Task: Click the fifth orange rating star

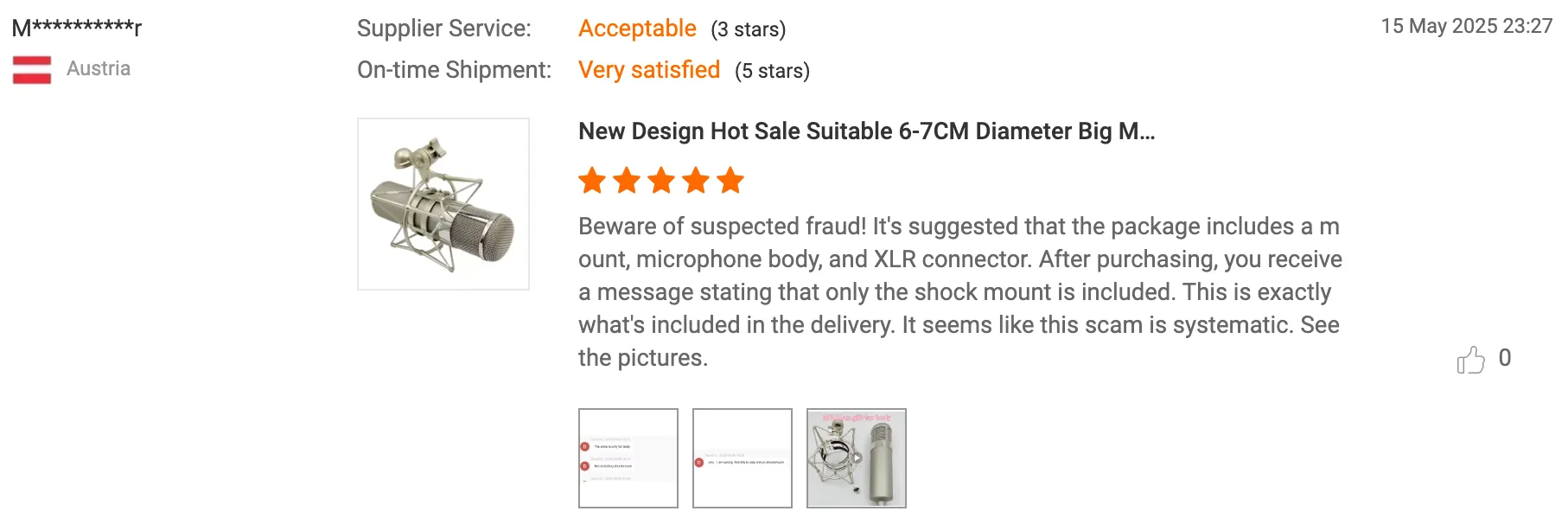Action: 730,181
